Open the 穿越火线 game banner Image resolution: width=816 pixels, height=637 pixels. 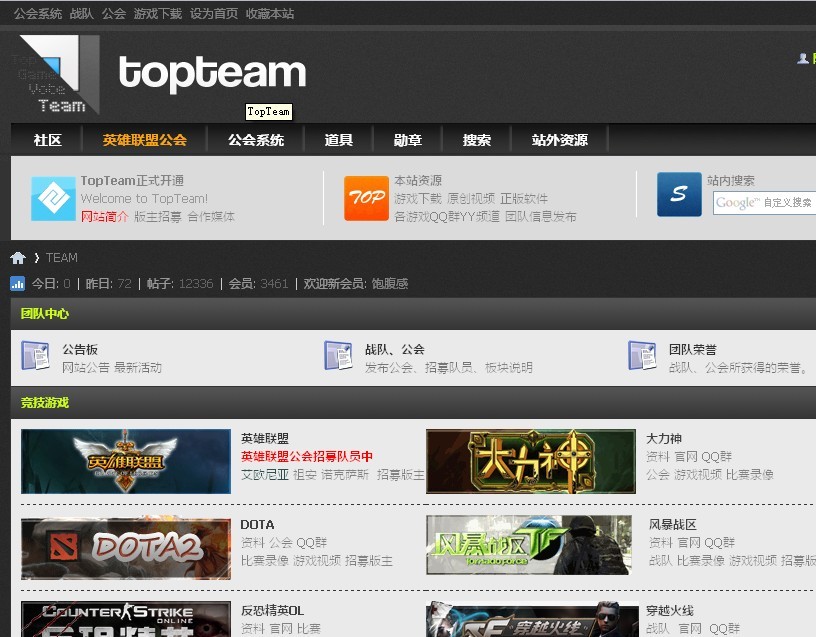pyautogui.click(x=532, y=619)
